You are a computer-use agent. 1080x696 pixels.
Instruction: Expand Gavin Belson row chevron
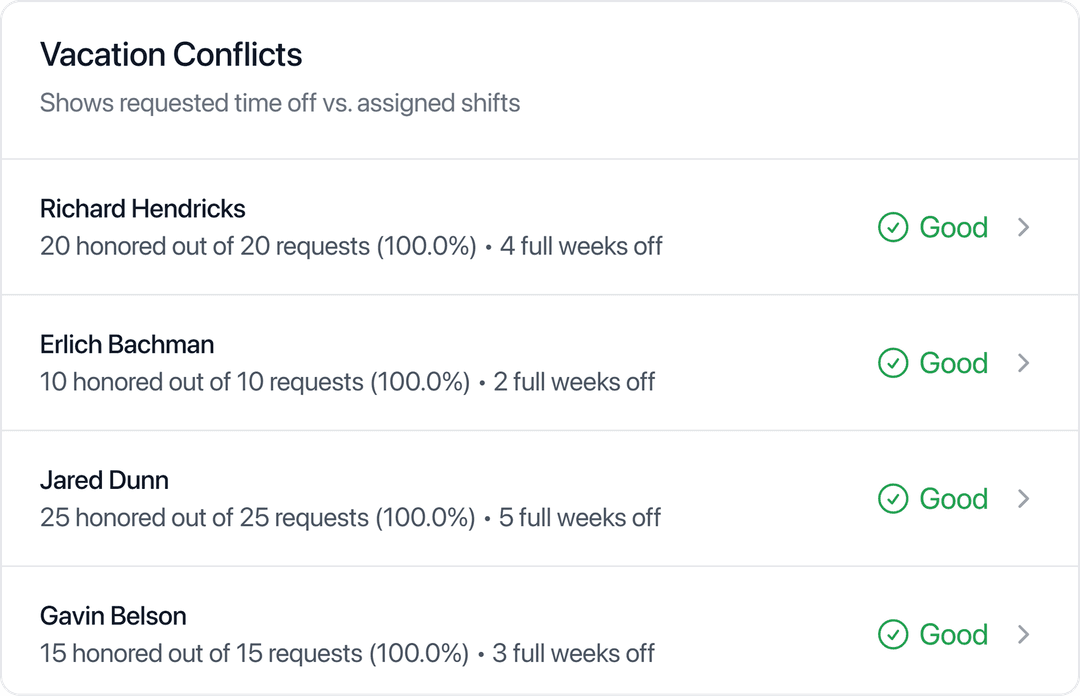coord(1023,635)
